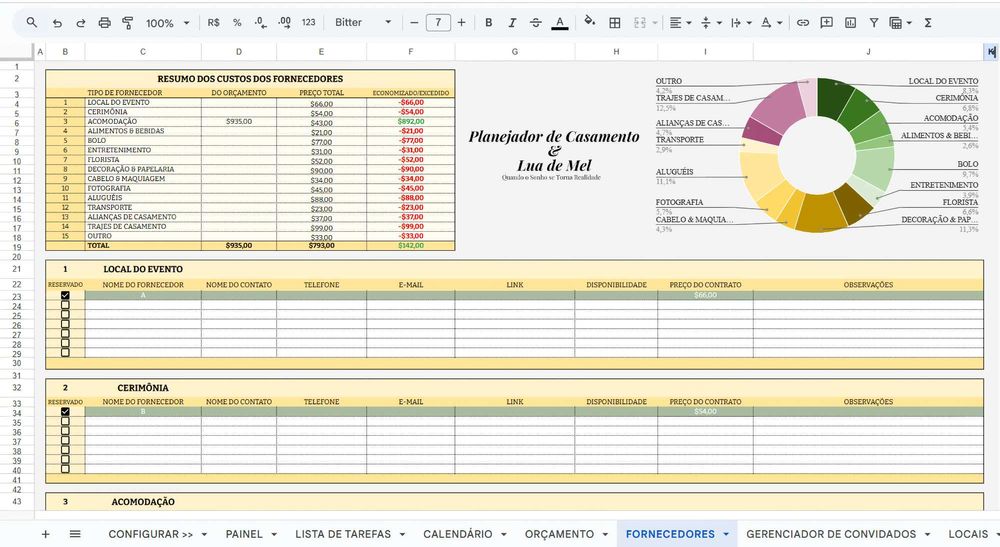This screenshot has width=1000, height=547.
Task: Undo the last action
Action: coord(57,23)
